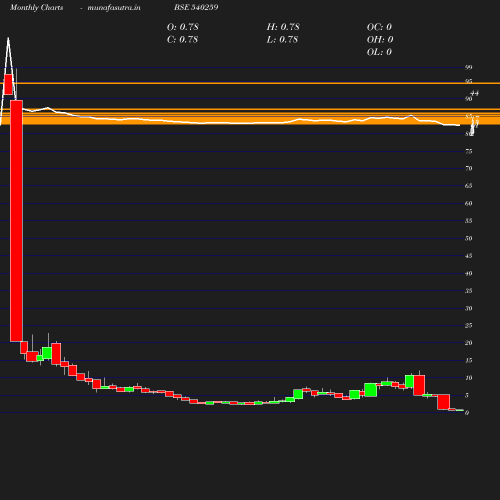The height and width of the screenshot is (500, 500).
Task: Click the 60 price axis label
Action: [x=469, y=204]
